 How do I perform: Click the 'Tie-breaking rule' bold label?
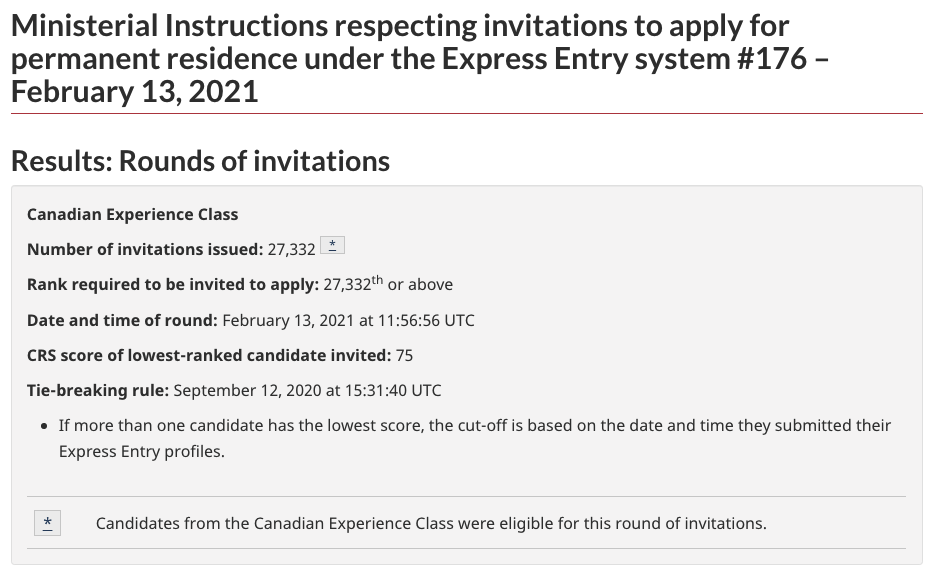(98, 391)
